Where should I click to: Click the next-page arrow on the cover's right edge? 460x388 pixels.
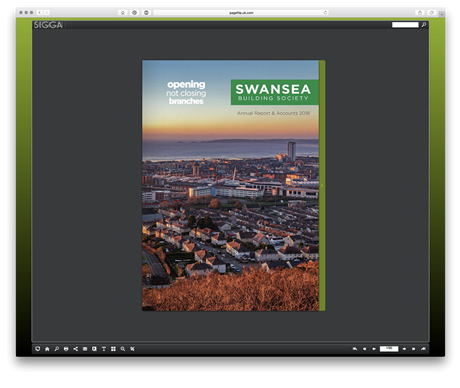pos(322,186)
